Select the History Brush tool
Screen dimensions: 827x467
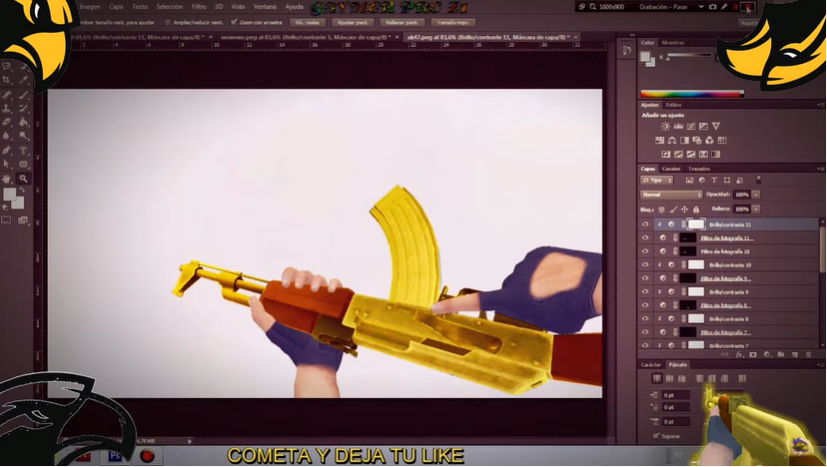(x=24, y=108)
